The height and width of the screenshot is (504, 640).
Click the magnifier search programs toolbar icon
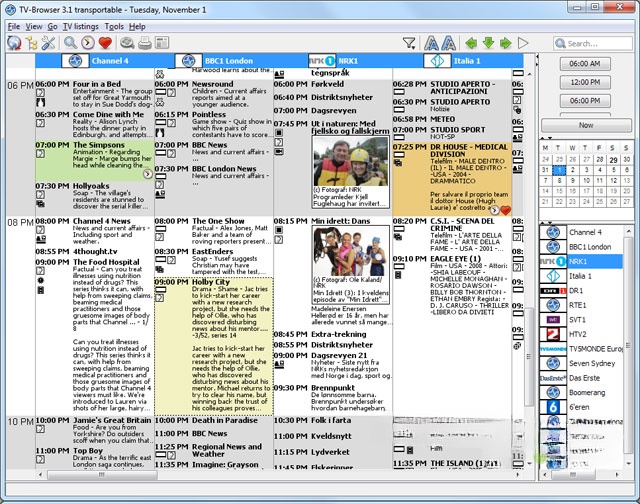[70, 42]
